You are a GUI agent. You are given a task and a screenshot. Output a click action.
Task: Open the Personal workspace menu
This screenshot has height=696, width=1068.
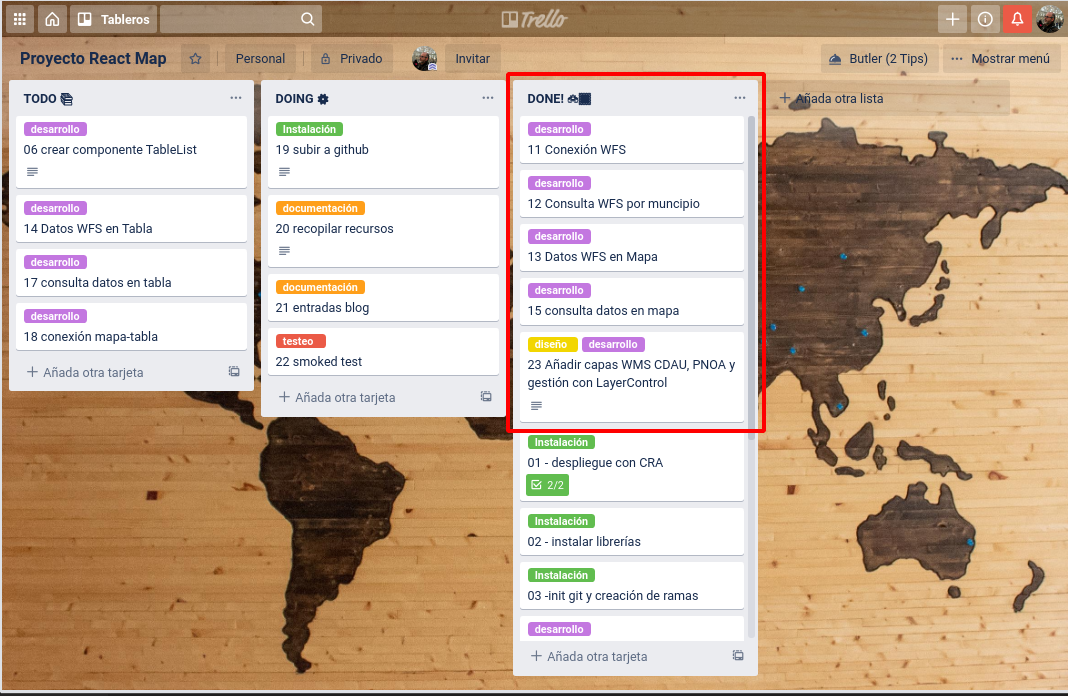tap(260, 58)
